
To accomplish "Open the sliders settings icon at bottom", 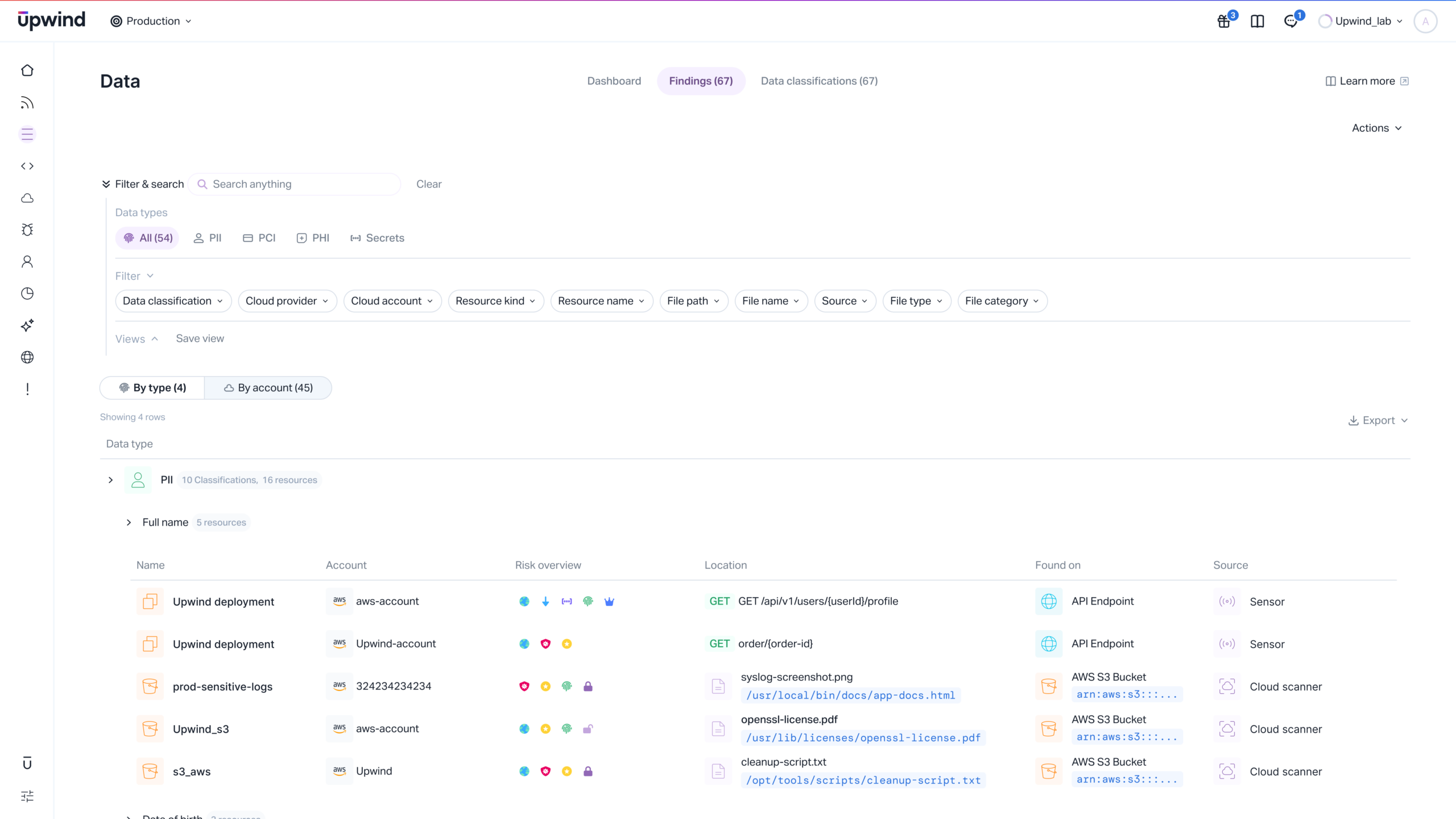I will [x=27, y=796].
